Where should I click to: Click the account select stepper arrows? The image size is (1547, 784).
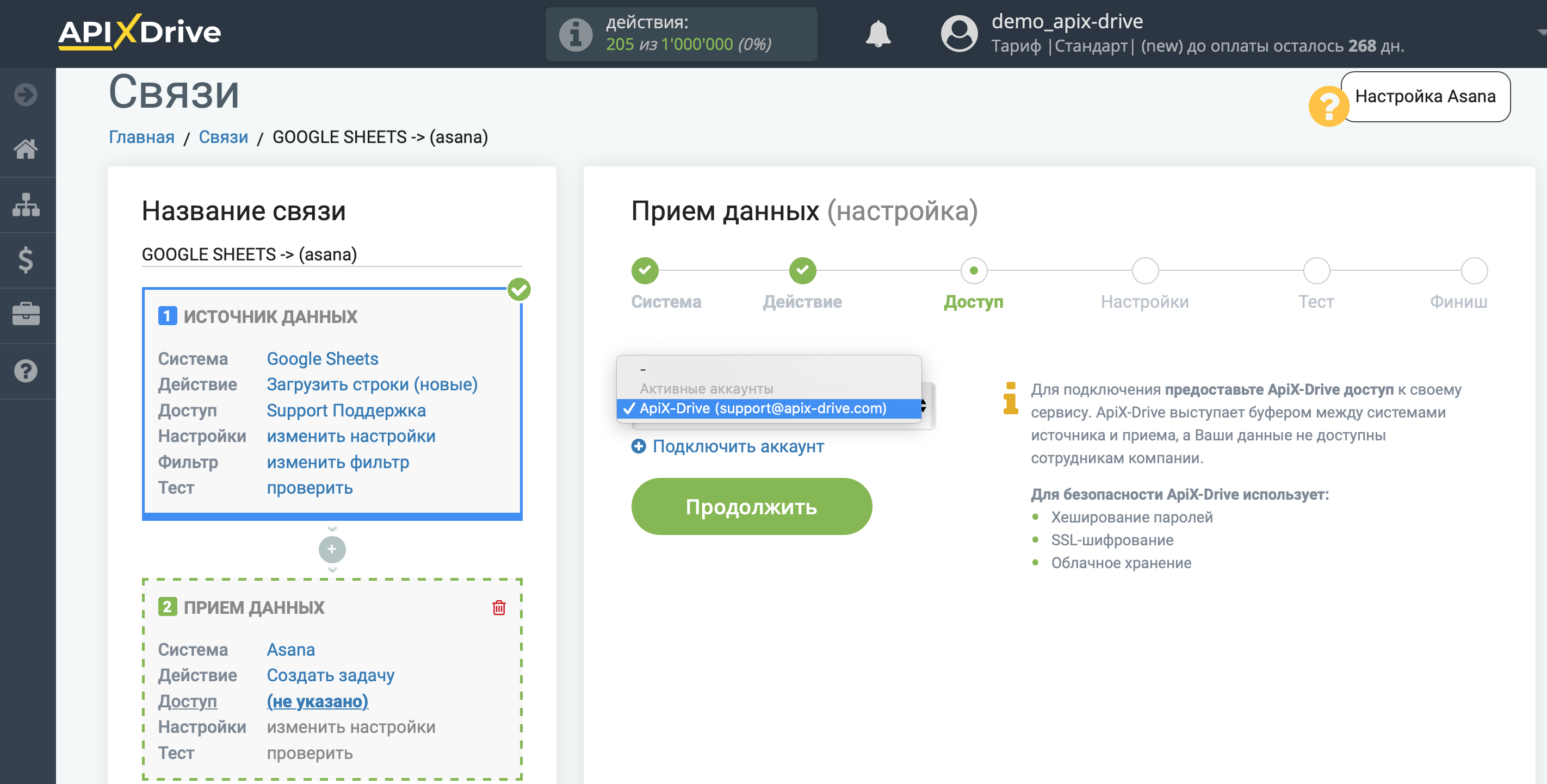coord(924,406)
